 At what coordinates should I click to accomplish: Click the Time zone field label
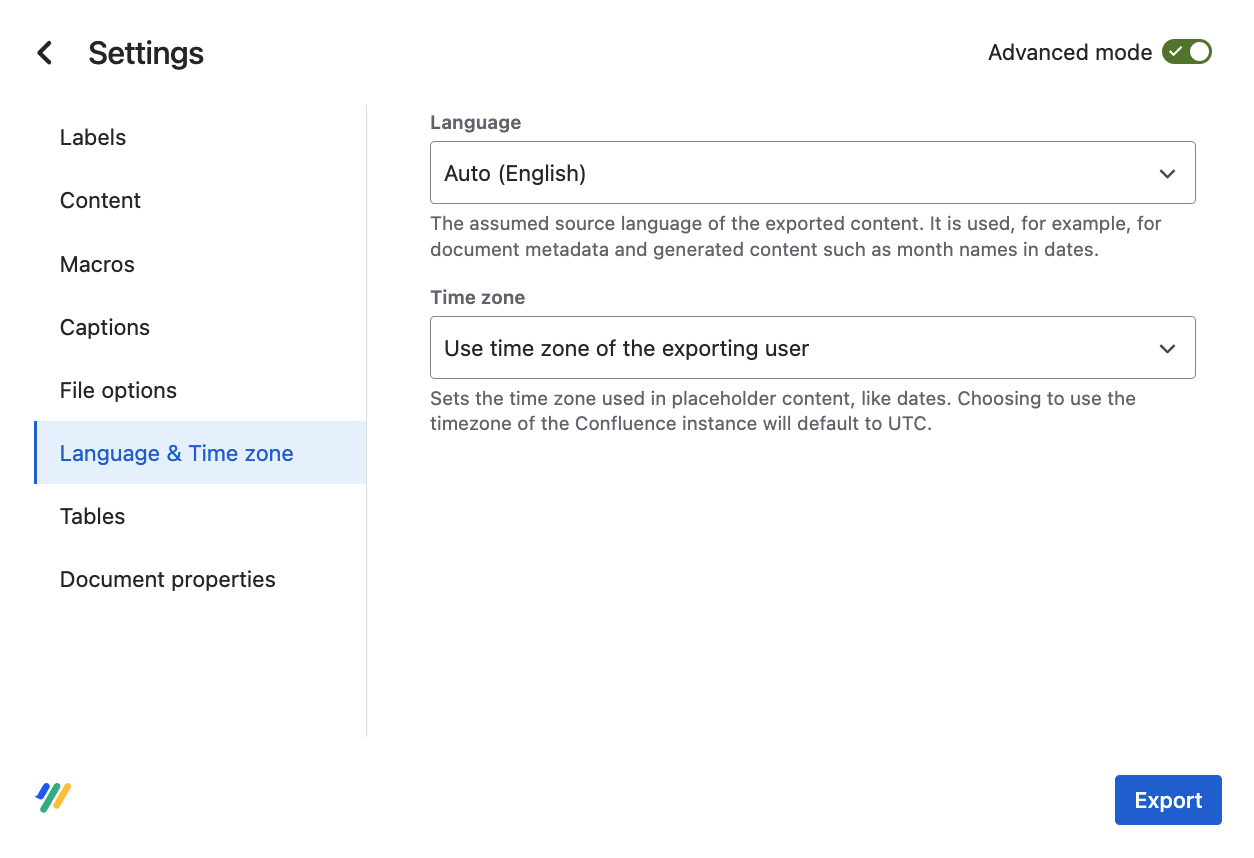pos(477,297)
